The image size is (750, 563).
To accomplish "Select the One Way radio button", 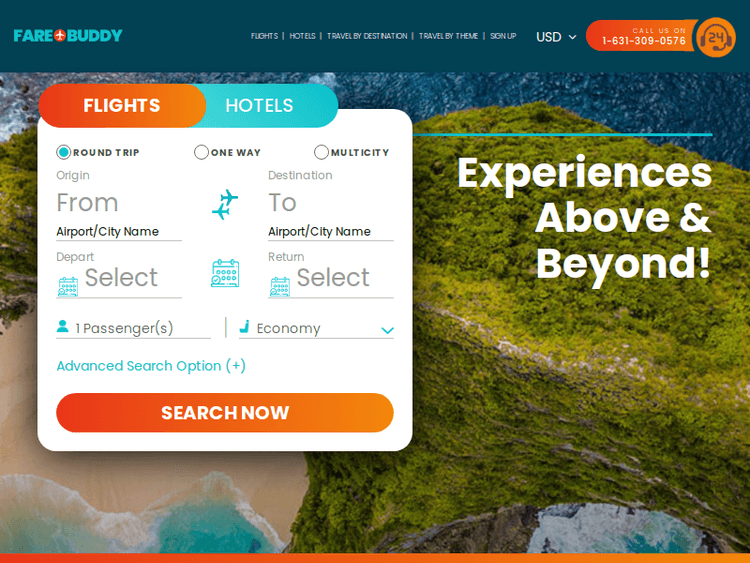I will click(201, 152).
